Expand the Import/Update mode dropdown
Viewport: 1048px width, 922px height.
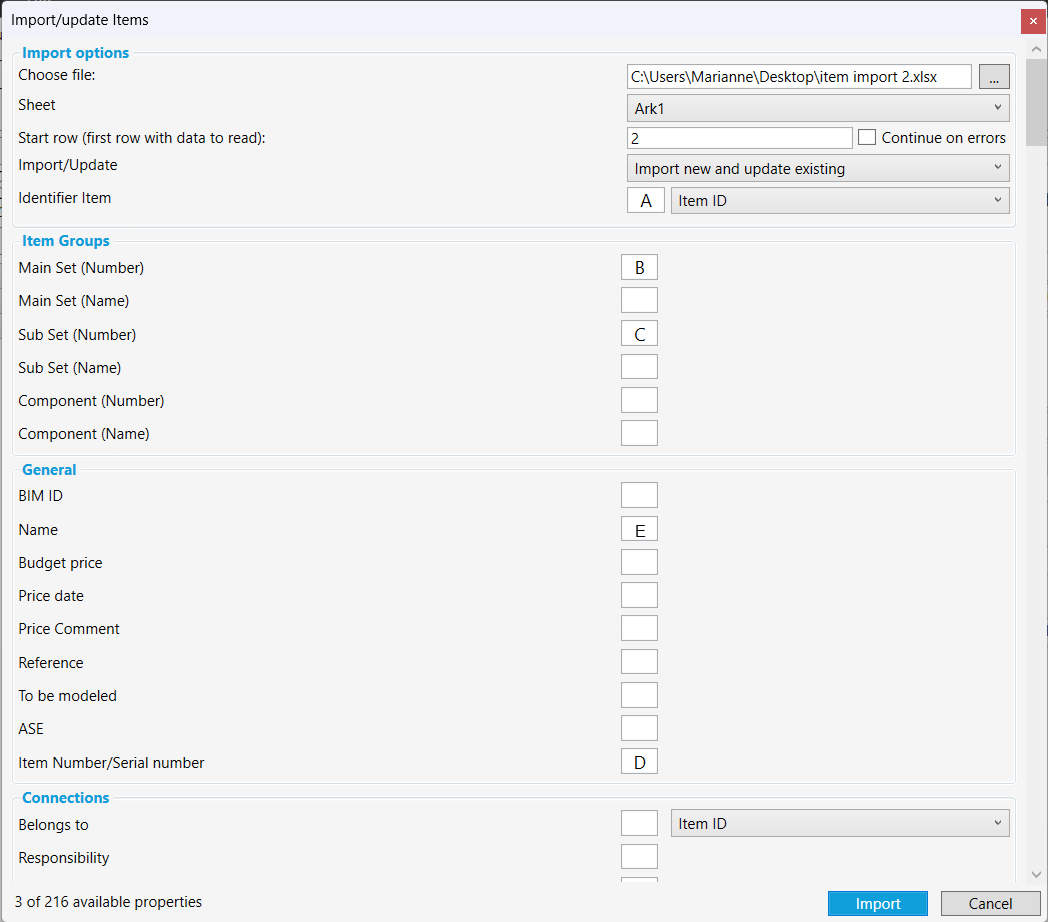(817, 169)
